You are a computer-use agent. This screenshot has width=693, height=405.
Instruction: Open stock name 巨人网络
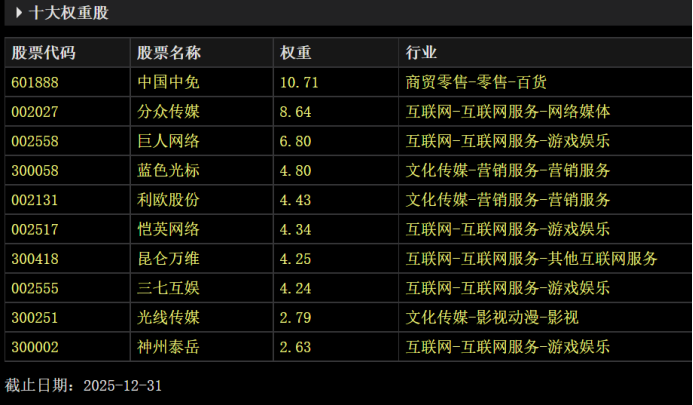pos(168,141)
